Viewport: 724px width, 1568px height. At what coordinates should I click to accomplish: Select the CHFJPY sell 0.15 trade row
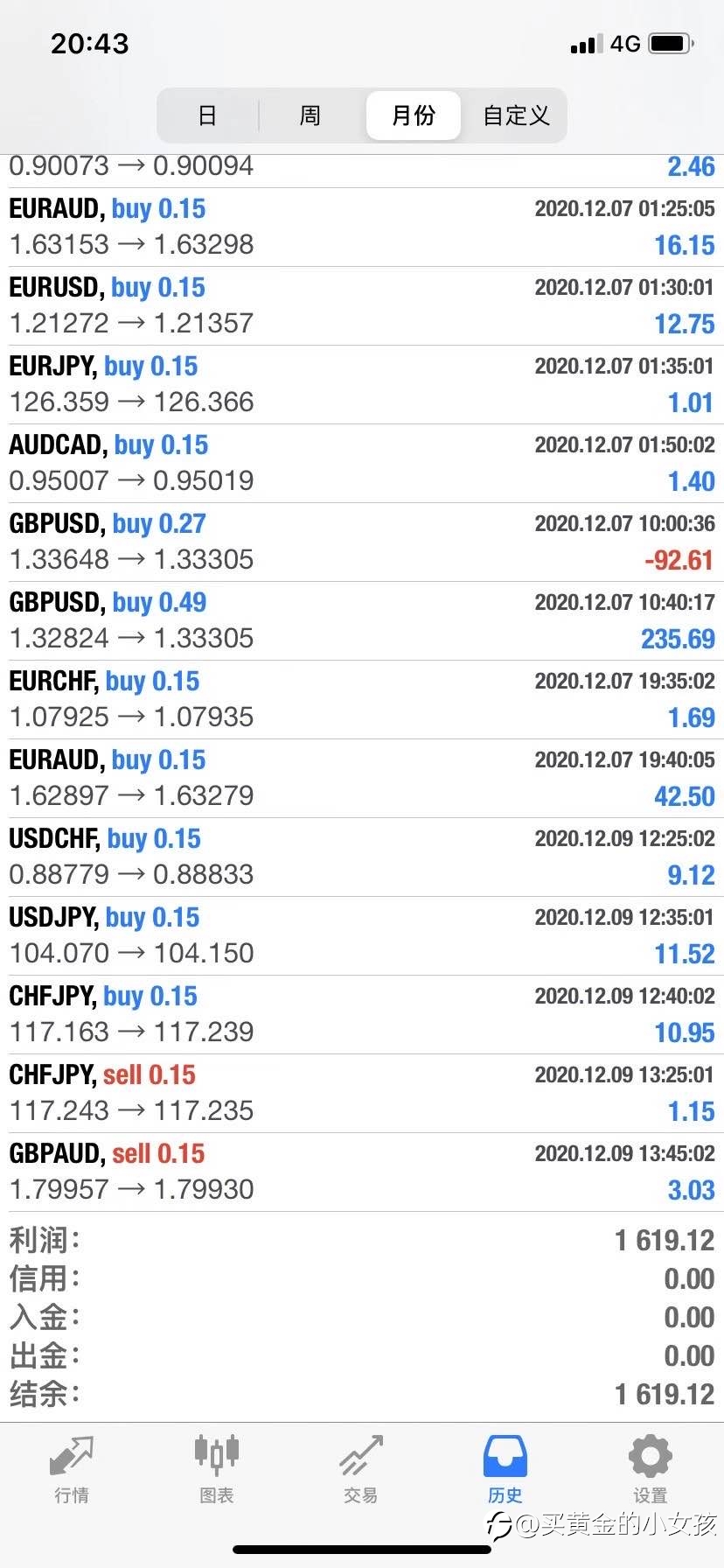tap(362, 1094)
